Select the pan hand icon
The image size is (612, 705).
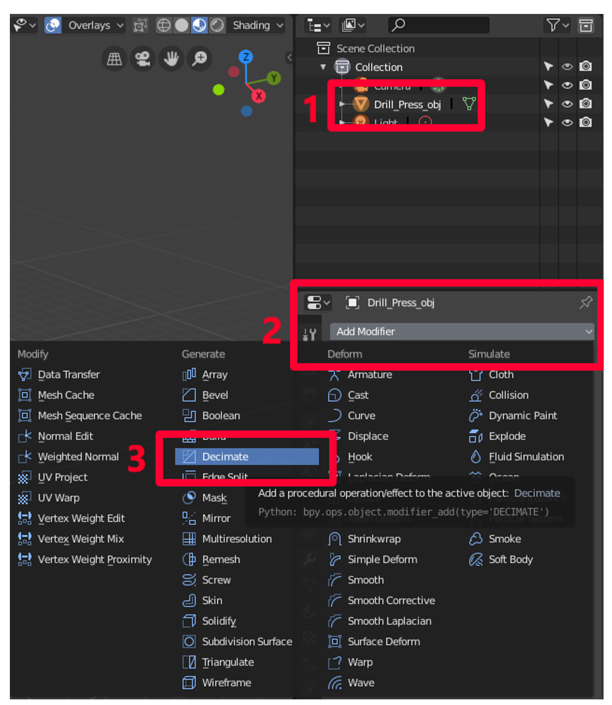point(171,59)
